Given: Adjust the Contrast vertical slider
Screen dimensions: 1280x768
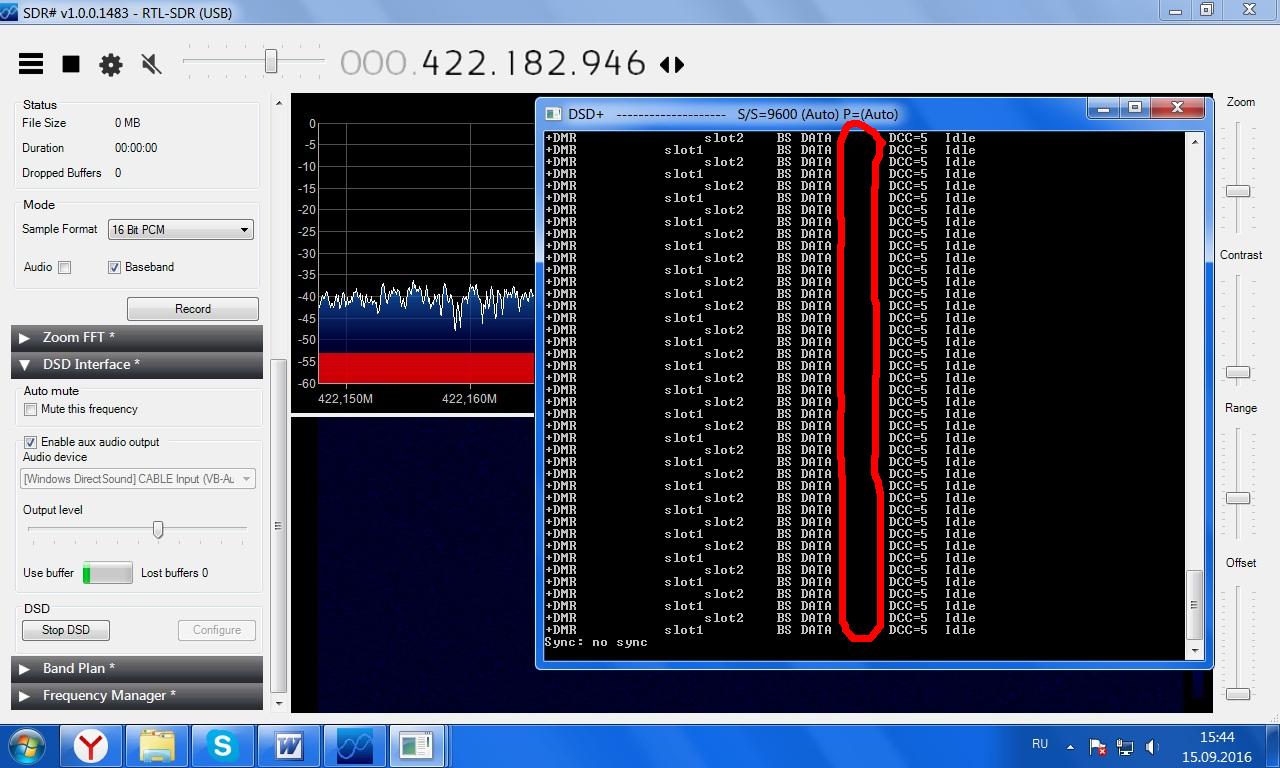Looking at the screenshot, I should pyautogui.click(x=1238, y=372).
